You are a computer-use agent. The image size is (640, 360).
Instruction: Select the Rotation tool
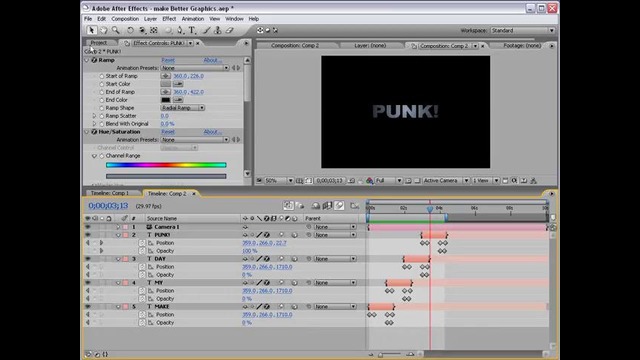[130, 30]
